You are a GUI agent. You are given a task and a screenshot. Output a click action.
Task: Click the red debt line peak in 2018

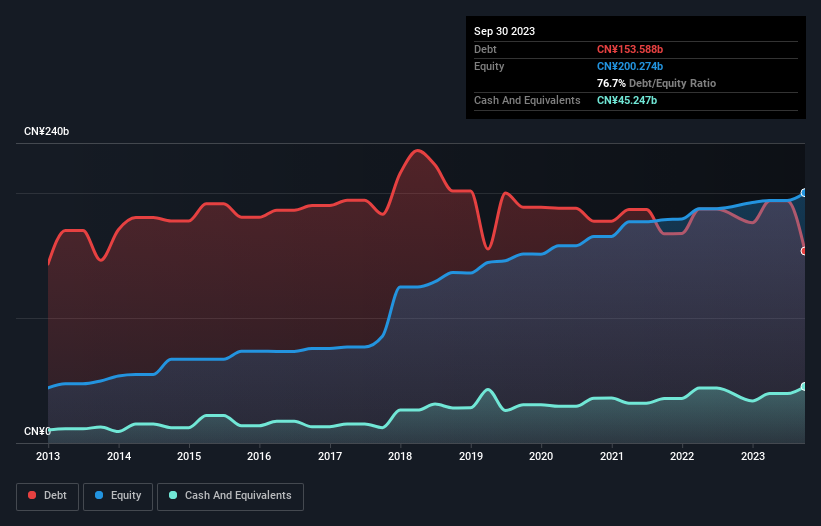click(417, 151)
